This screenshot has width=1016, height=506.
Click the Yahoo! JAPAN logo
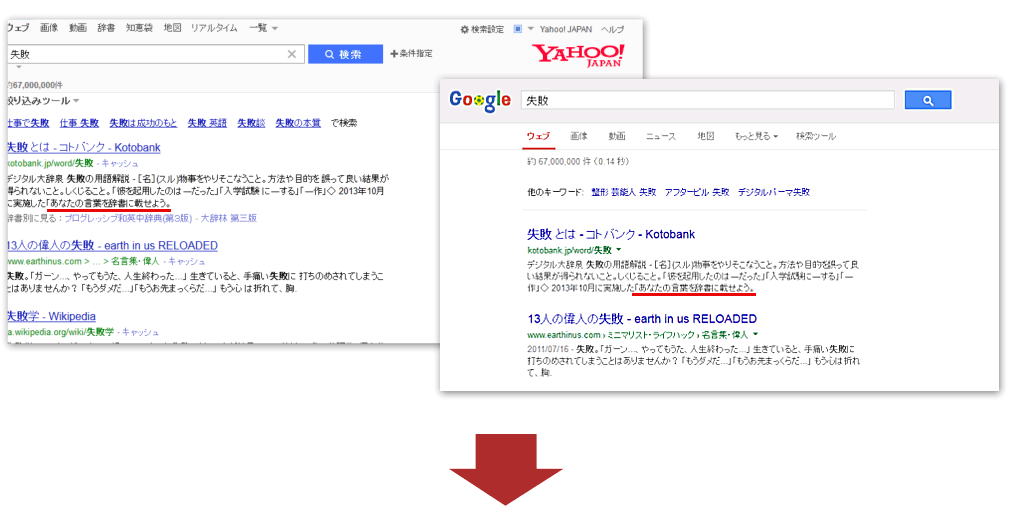(578, 56)
